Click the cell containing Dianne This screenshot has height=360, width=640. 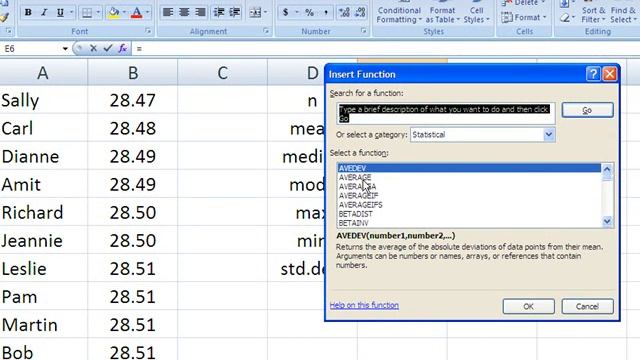43,156
